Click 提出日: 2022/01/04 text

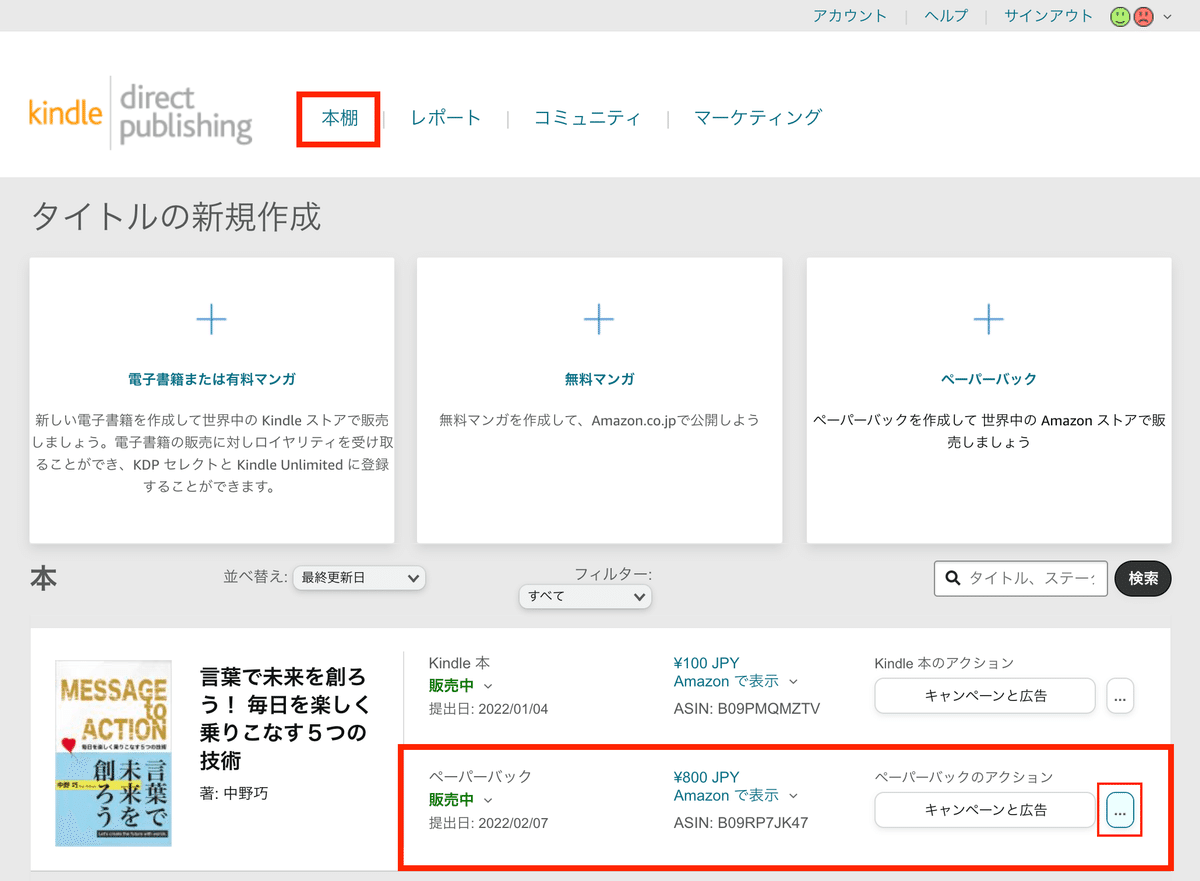tap(488, 709)
